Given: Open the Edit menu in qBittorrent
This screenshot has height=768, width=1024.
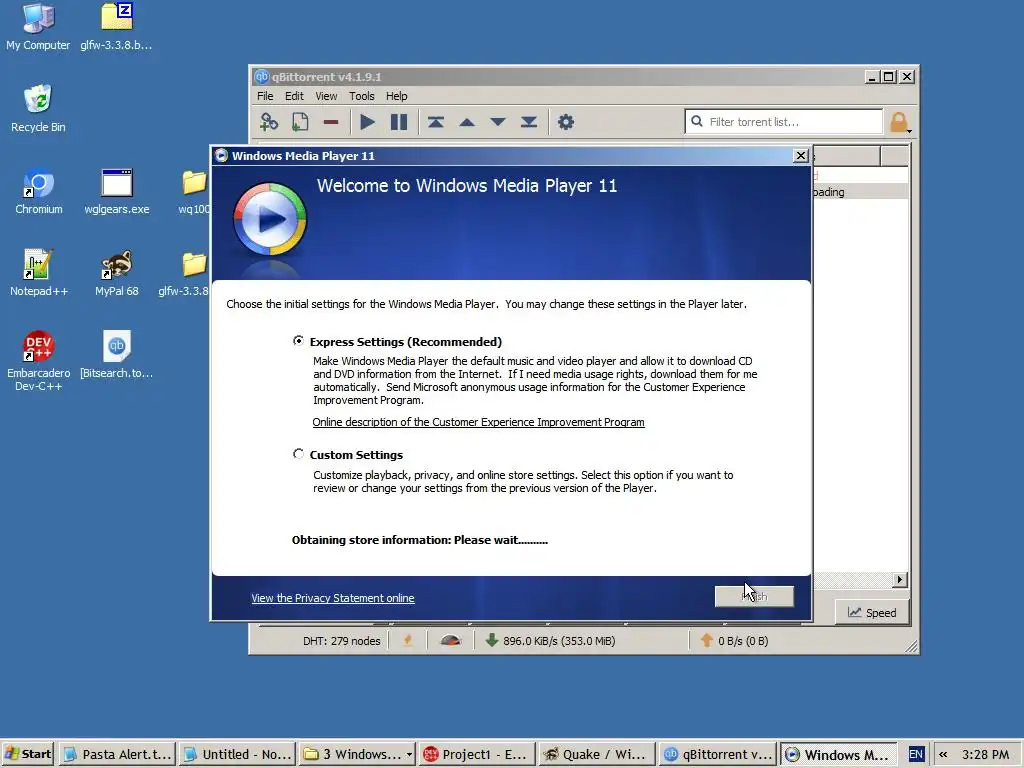Looking at the screenshot, I should click(x=294, y=96).
